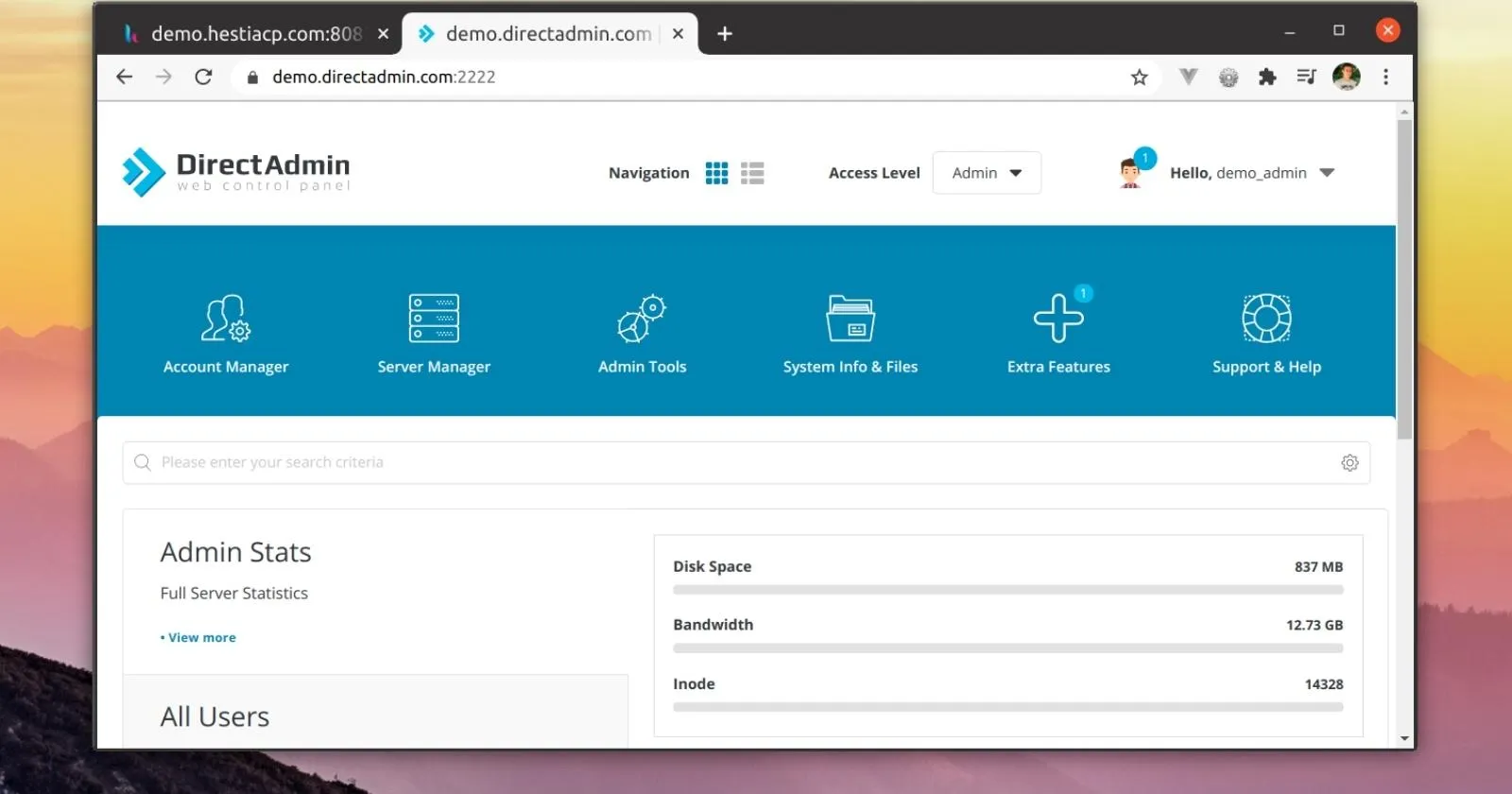The width and height of the screenshot is (1512, 794).
Task: Click the 12.73 GB bandwidth value
Action: pos(1314,626)
